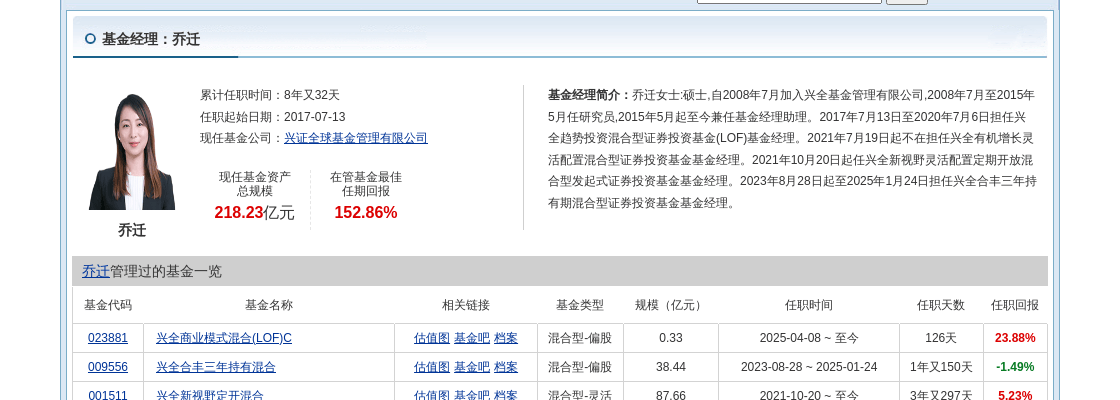Open 兴证全球基金管理有限公司 company link
The width and height of the screenshot is (1120, 400).
(x=356, y=139)
